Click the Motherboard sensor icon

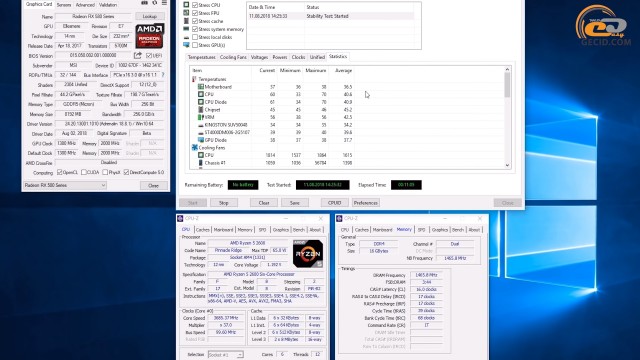(x=201, y=87)
